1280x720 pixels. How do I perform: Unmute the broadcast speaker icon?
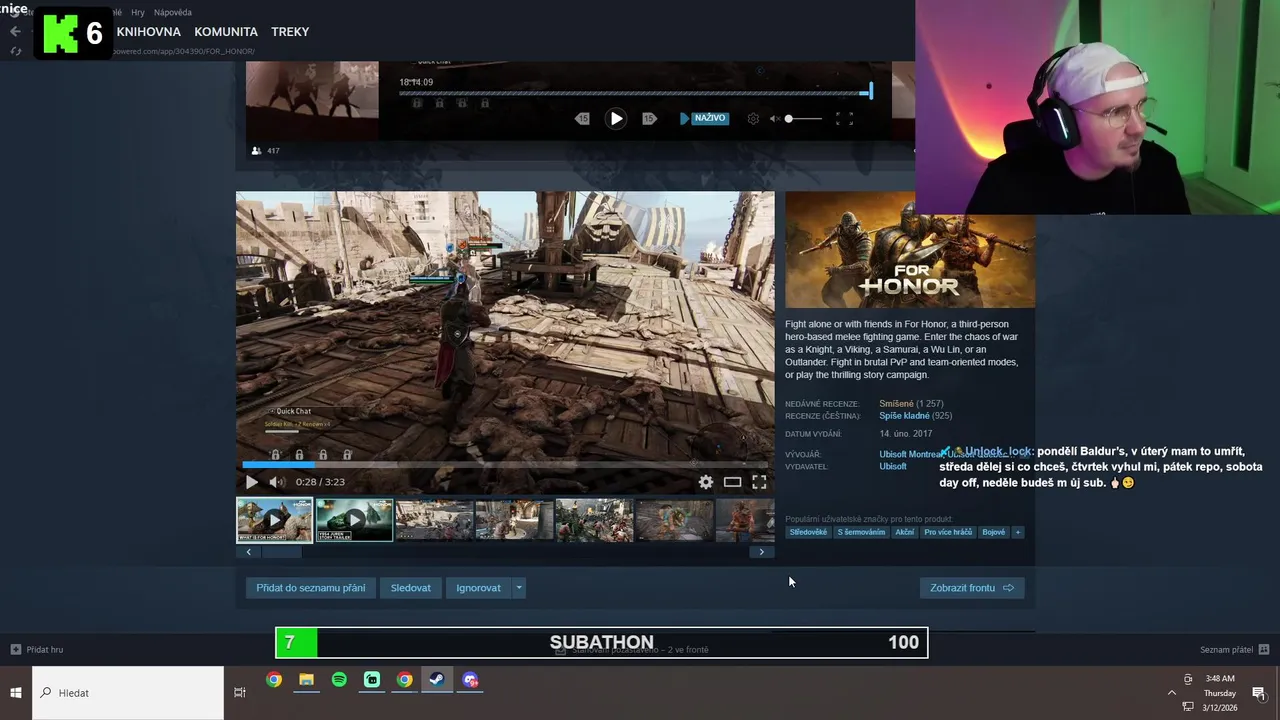[x=774, y=118]
